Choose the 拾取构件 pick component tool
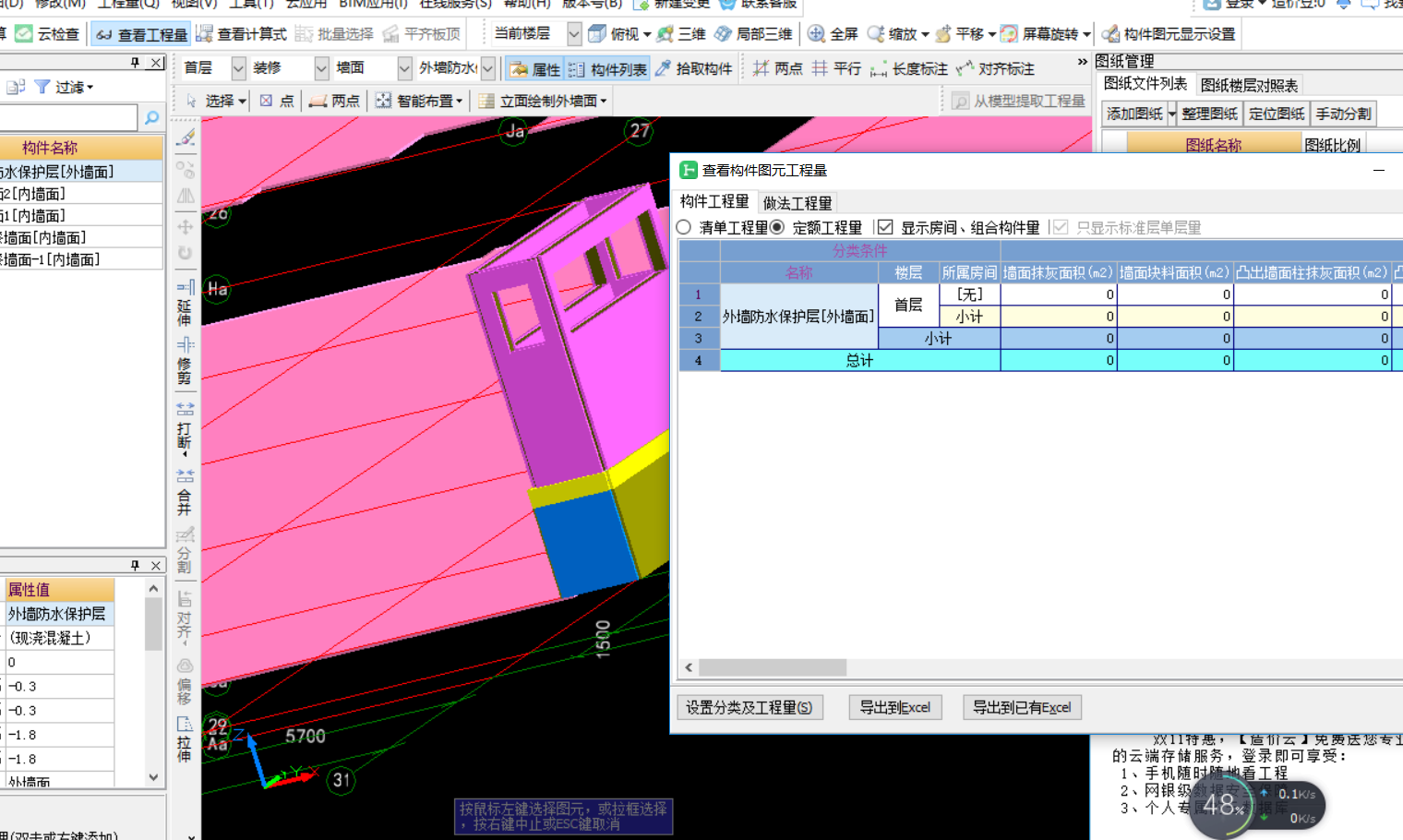1403x840 pixels. point(693,69)
